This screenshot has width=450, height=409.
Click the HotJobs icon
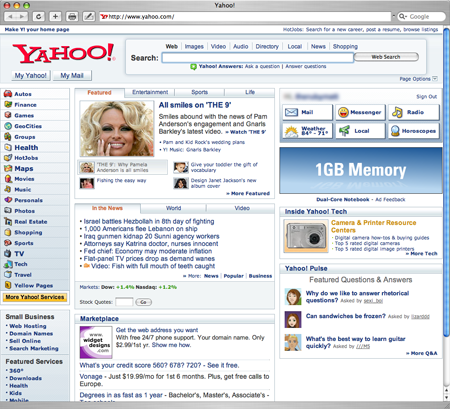tap(8, 158)
